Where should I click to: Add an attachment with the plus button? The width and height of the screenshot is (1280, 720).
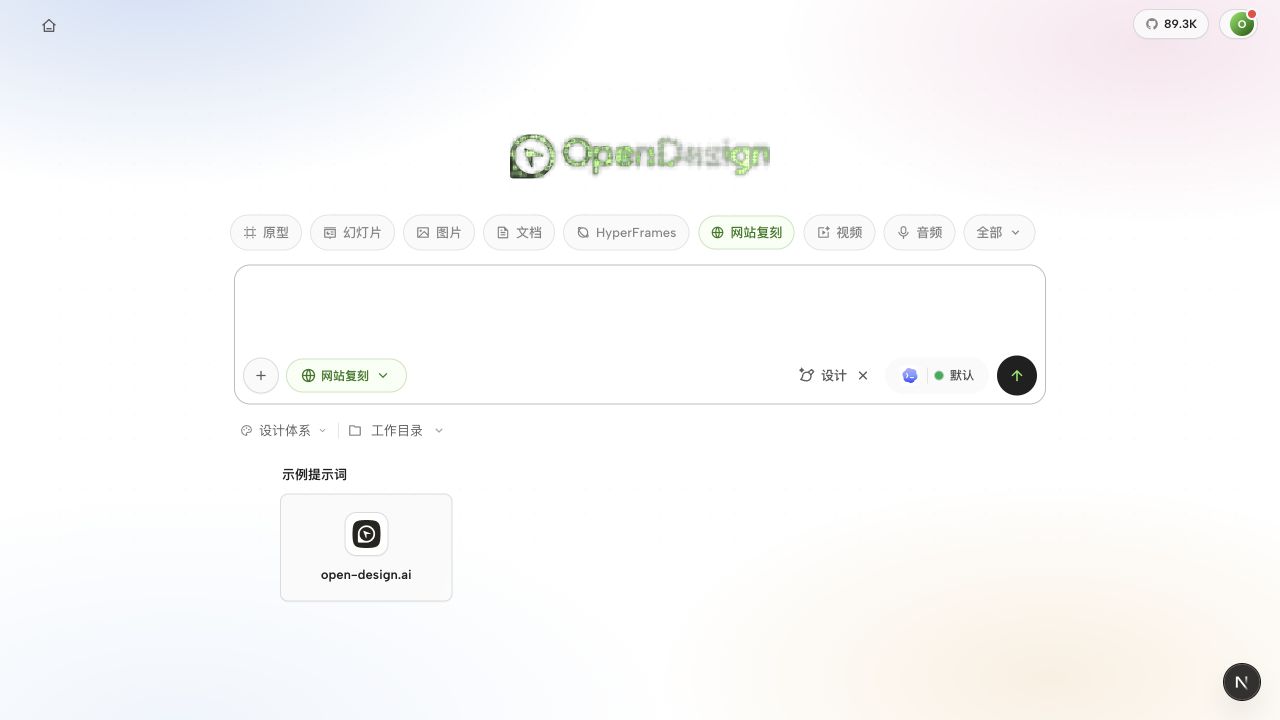tap(261, 376)
